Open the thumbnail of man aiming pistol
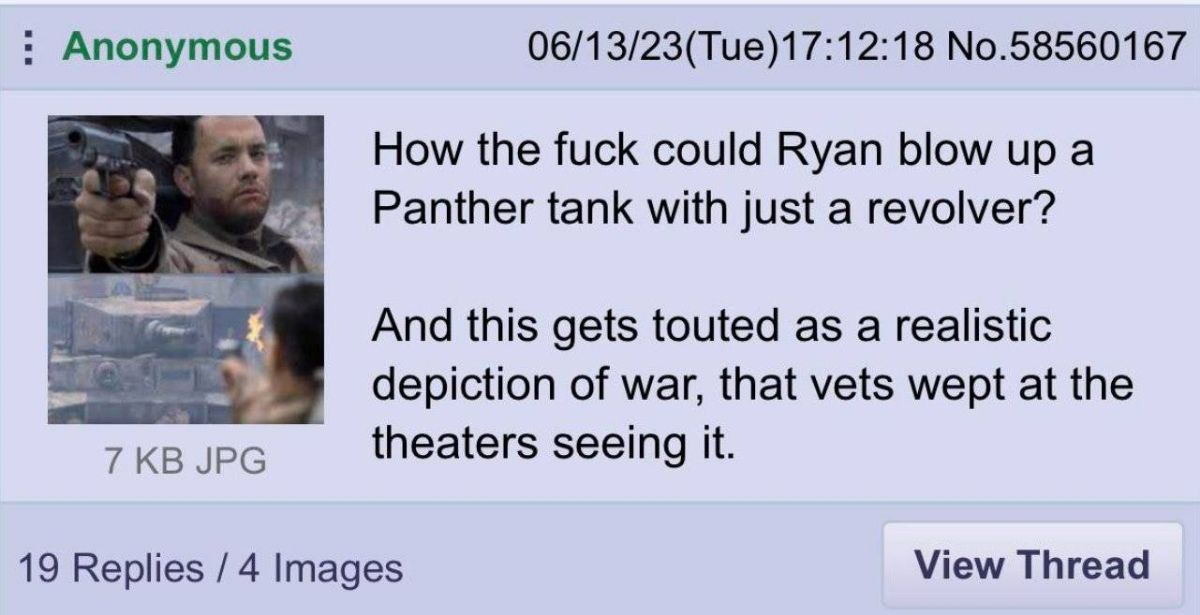Image resolution: width=1200 pixels, height=615 pixels. [x=186, y=194]
